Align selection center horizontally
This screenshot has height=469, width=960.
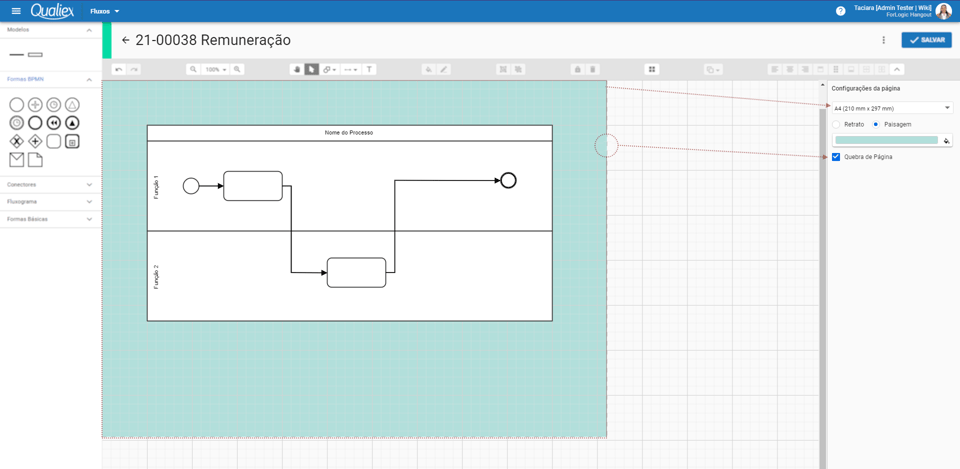tap(790, 70)
